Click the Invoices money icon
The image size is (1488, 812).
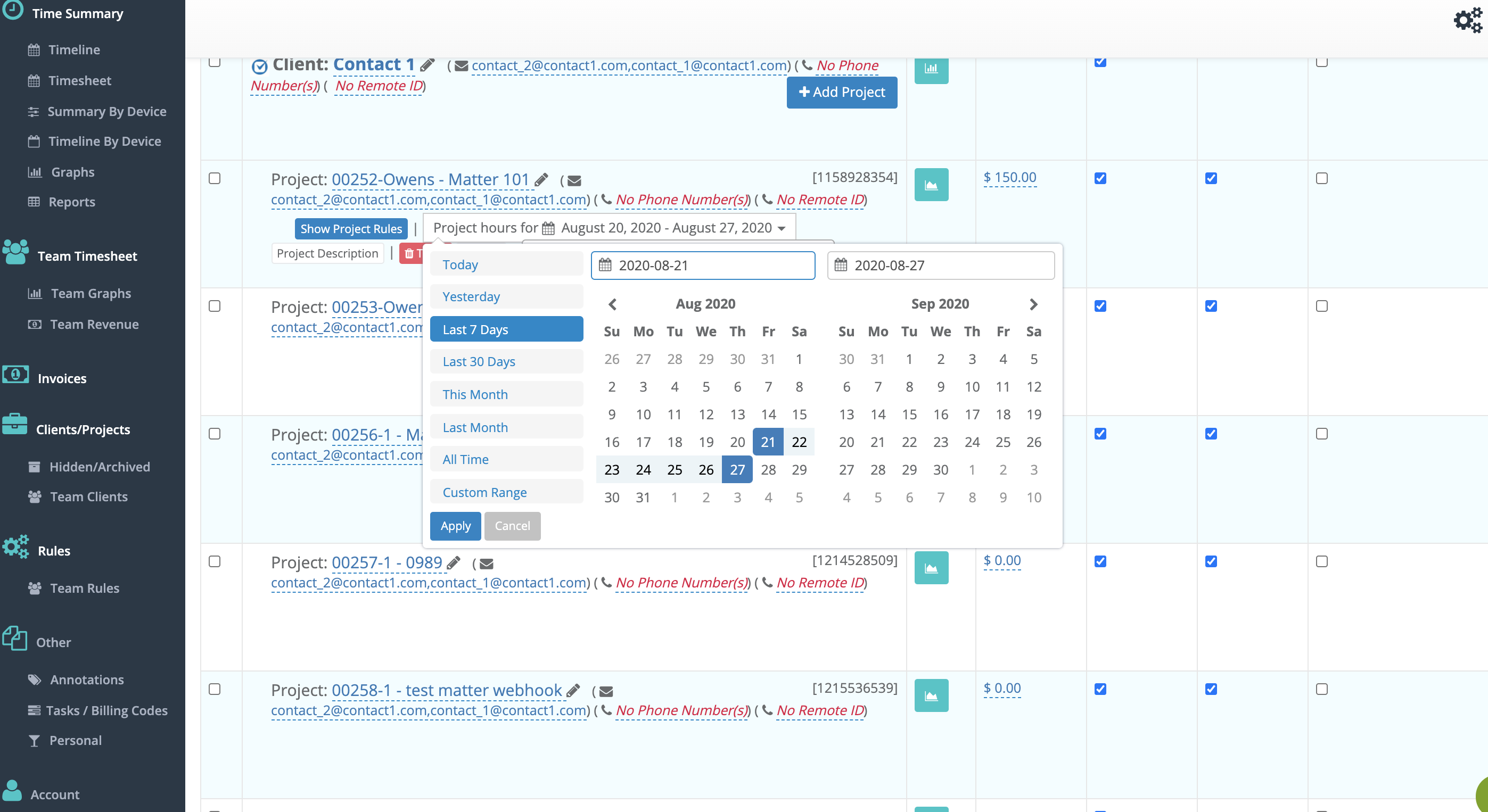pyautogui.click(x=15, y=375)
